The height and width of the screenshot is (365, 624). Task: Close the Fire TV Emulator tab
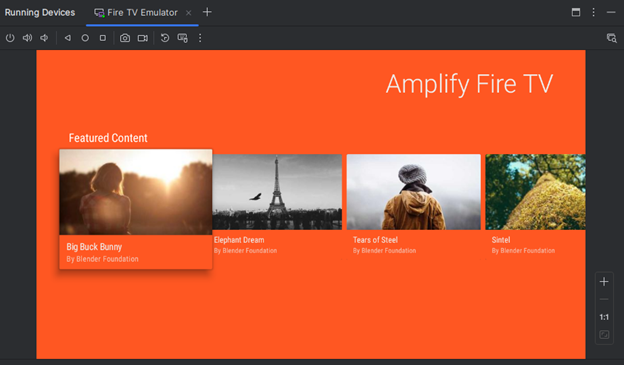point(189,13)
